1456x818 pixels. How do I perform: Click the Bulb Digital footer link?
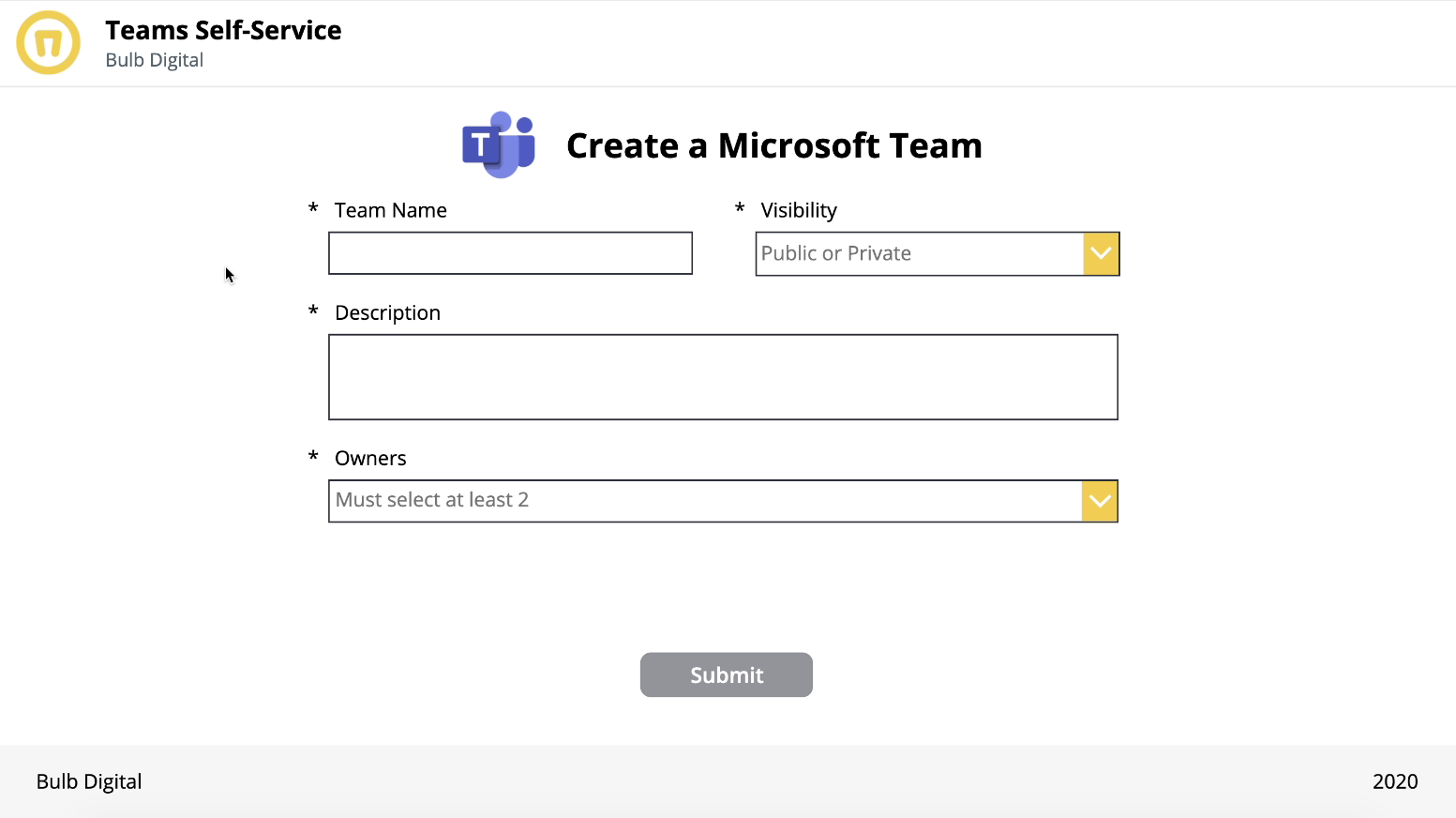[x=88, y=780]
